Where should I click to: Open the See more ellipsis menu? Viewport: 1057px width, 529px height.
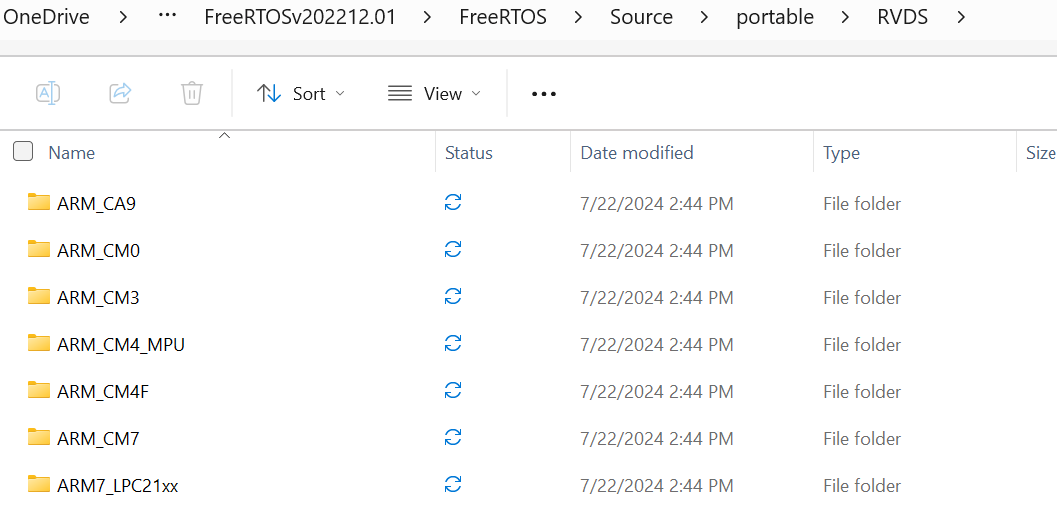point(543,93)
